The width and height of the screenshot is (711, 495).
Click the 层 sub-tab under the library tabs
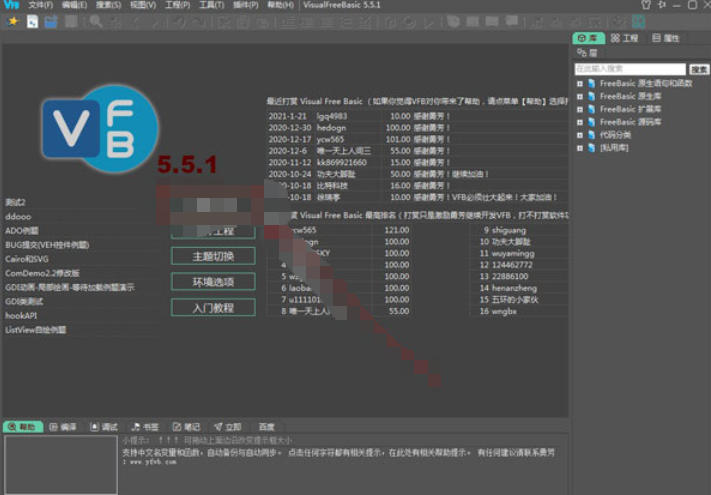(x=587, y=53)
